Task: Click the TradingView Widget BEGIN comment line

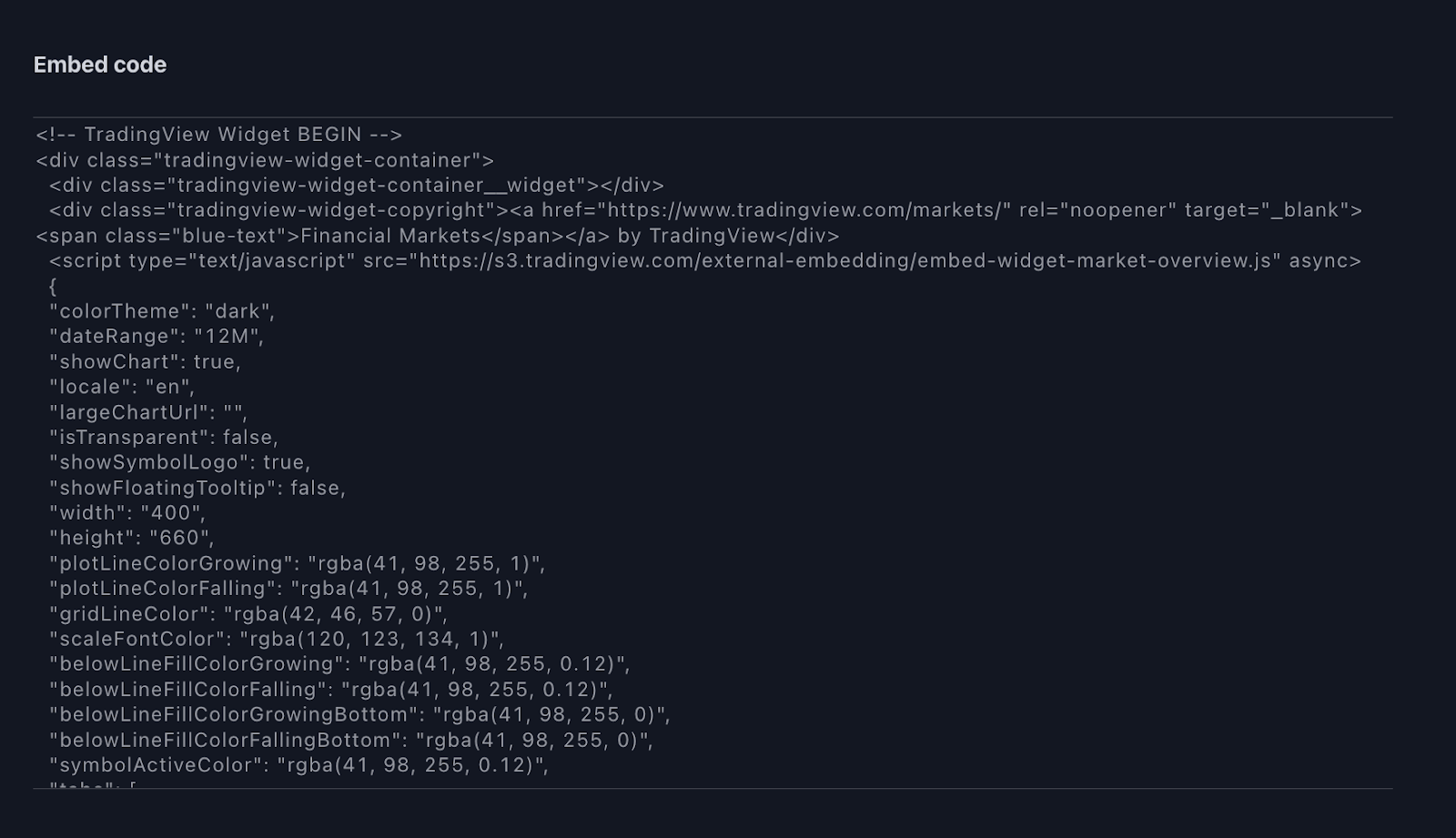Action: (x=218, y=135)
